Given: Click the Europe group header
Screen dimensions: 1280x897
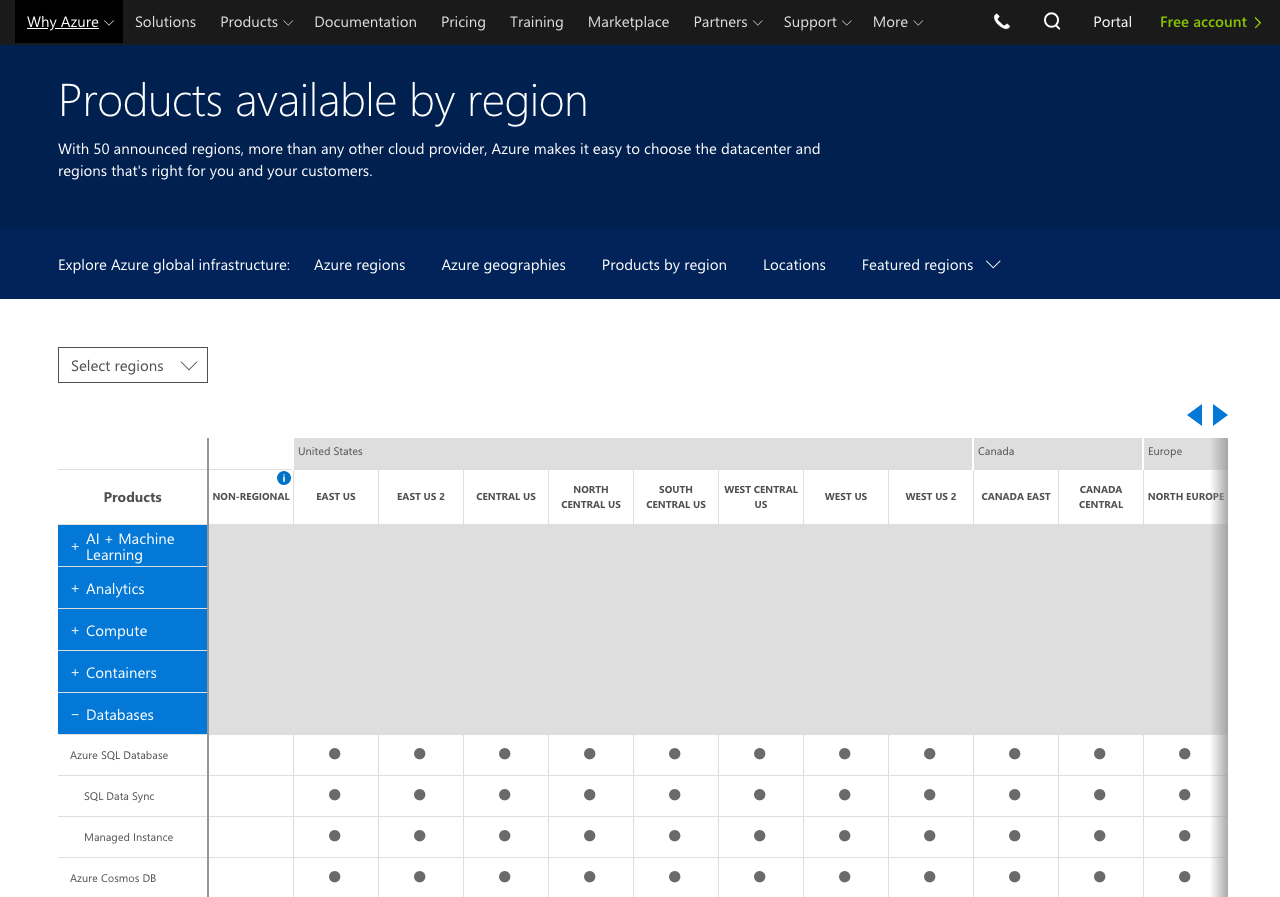Looking at the screenshot, I should point(1186,453).
